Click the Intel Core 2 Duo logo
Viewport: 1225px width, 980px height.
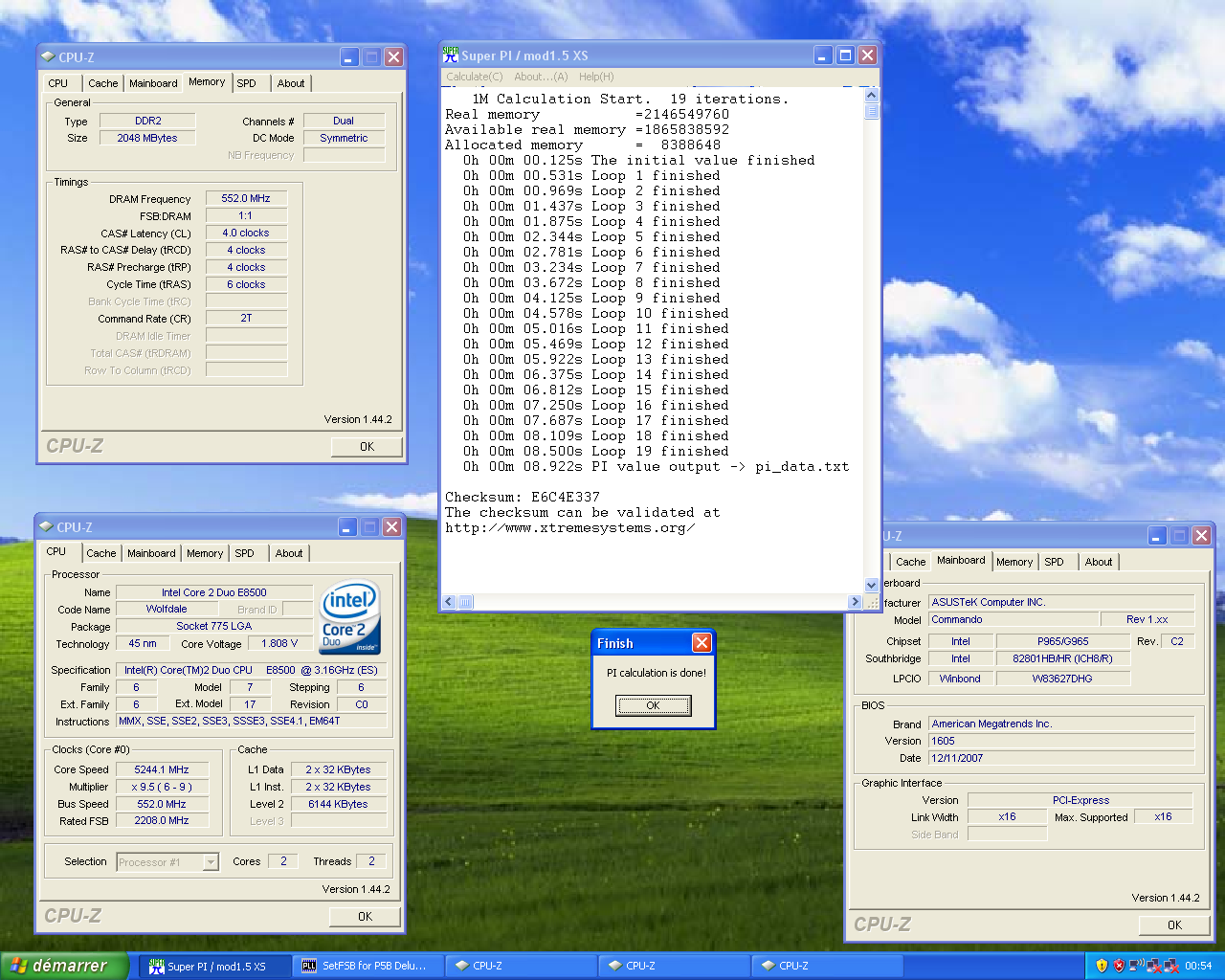coord(349,617)
